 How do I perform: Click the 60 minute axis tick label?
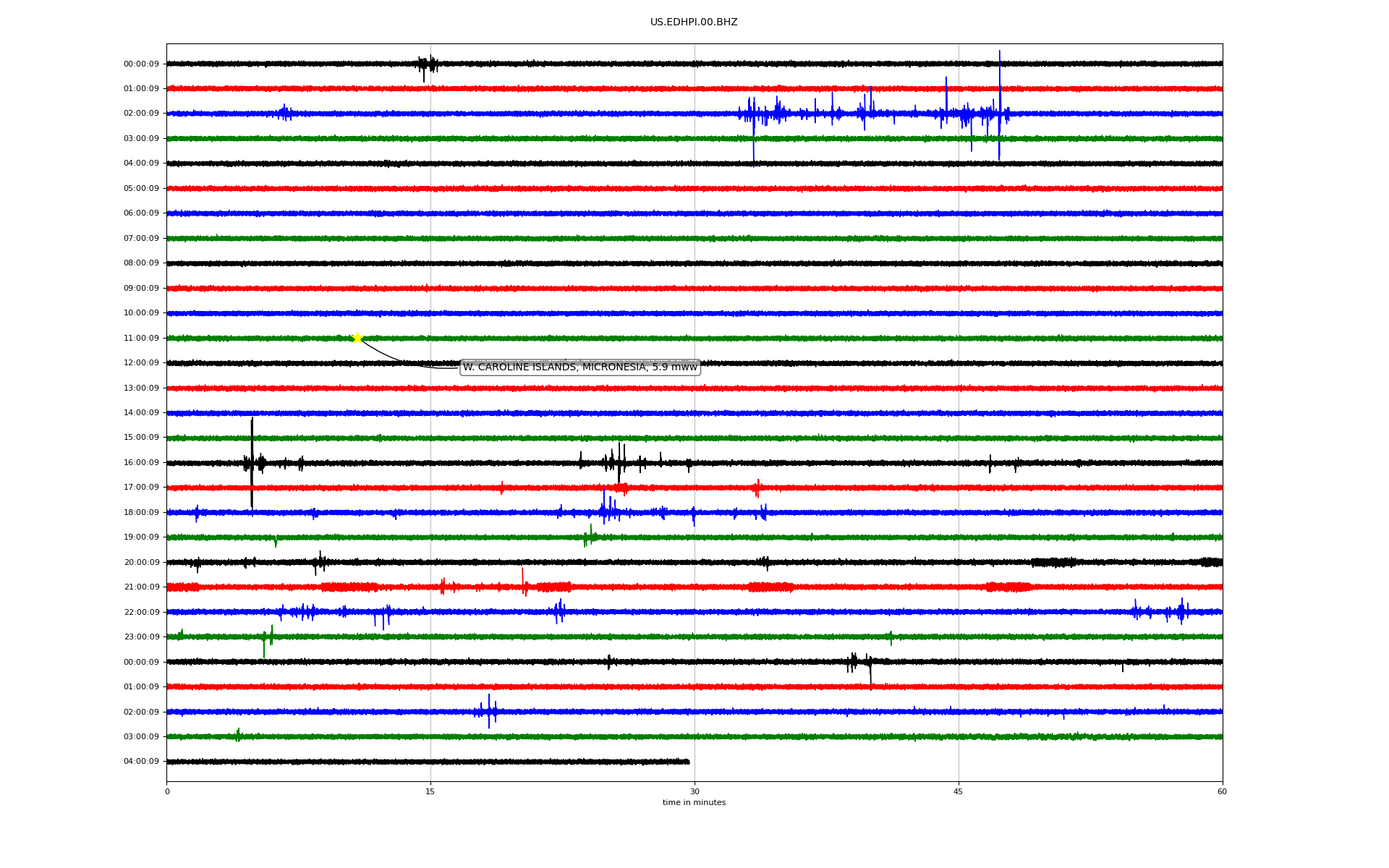tap(1222, 792)
